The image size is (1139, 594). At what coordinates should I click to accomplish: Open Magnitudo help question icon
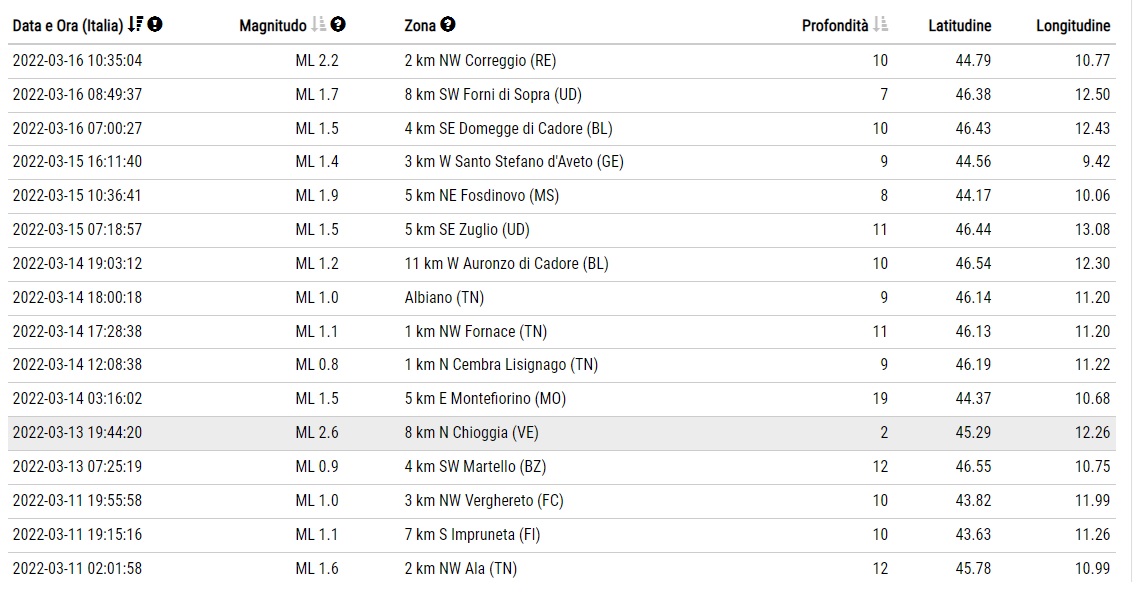pos(339,25)
